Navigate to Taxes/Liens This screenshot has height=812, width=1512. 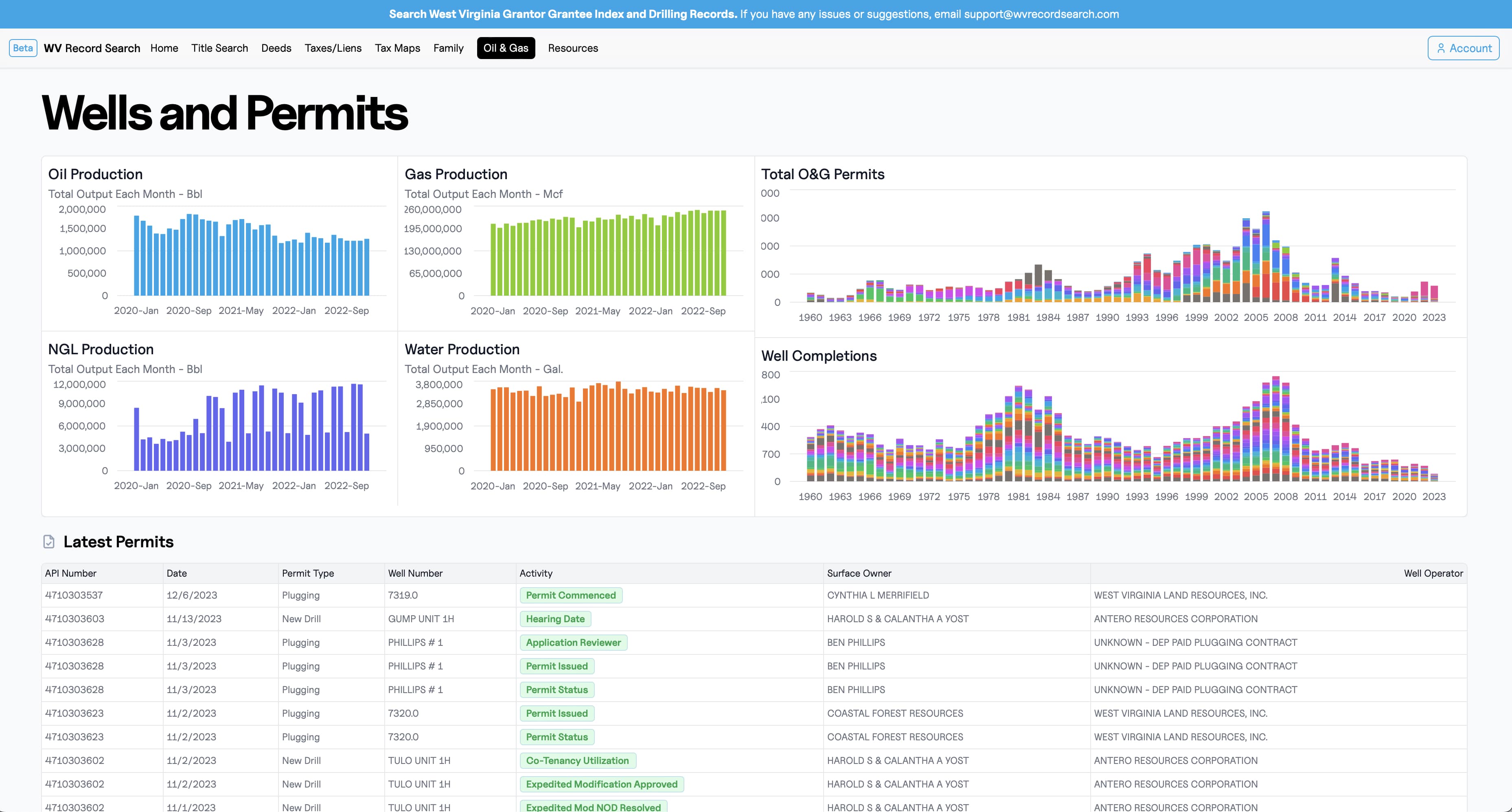click(333, 48)
